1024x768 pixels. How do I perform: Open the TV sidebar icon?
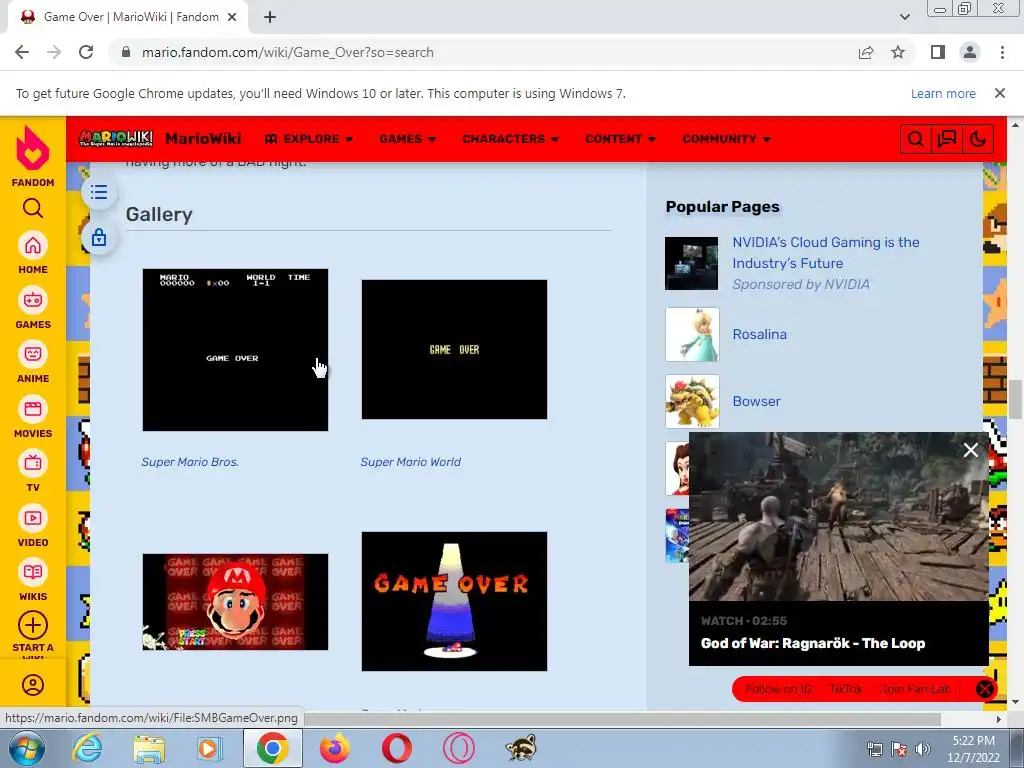pyautogui.click(x=33, y=464)
